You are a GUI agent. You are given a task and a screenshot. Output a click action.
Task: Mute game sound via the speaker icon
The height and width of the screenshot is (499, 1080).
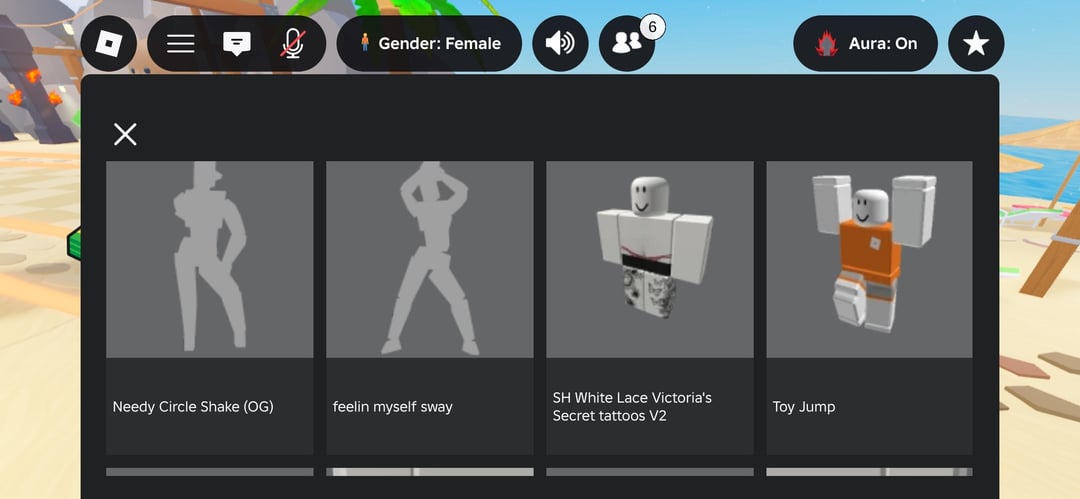560,44
